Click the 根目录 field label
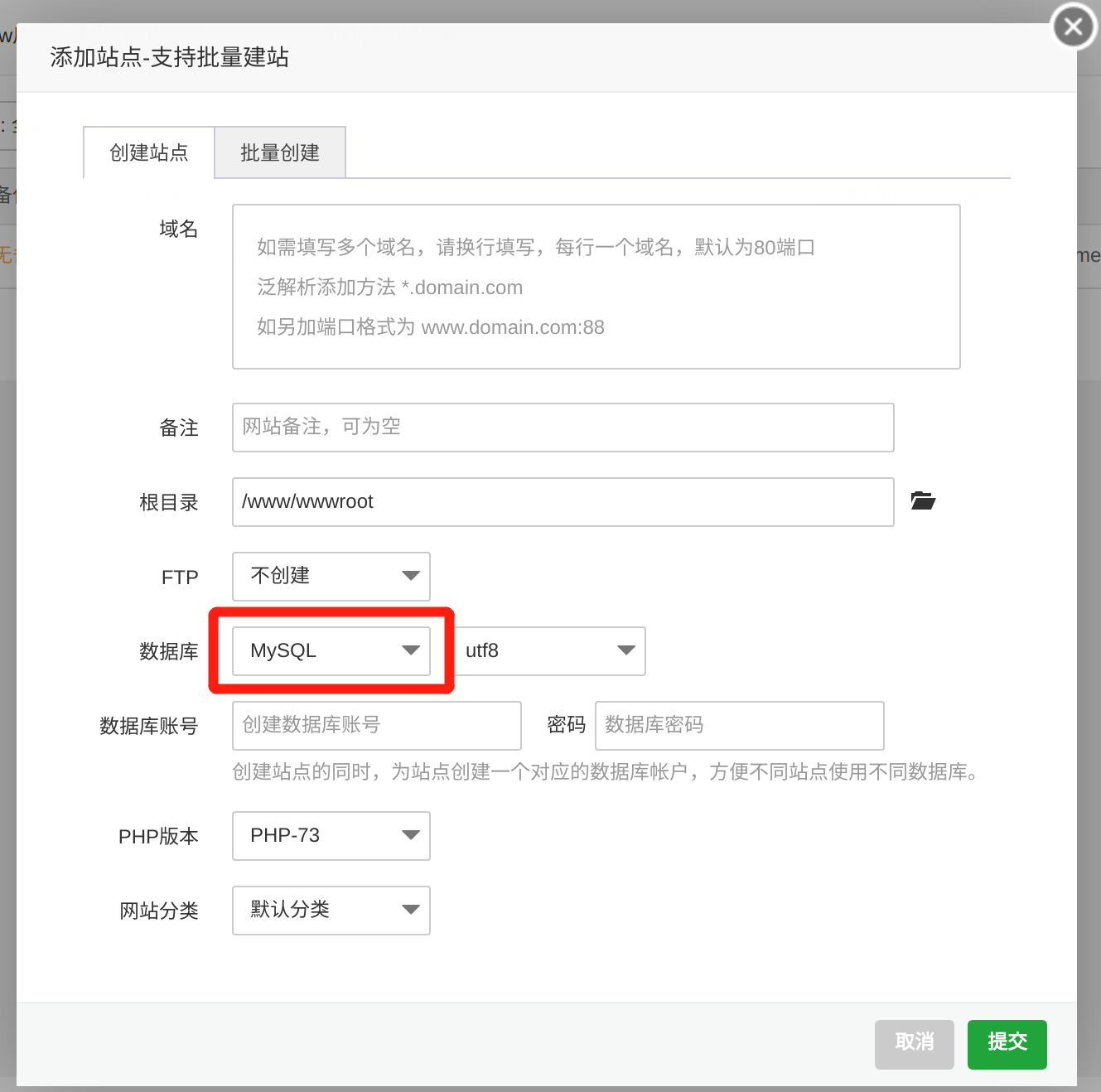Viewport: 1101px width, 1092px height. [169, 503]
